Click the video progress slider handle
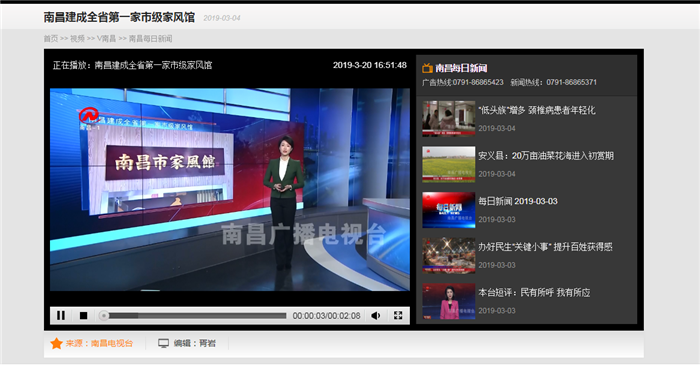This screenshot has height=370, width=700. coord(104,316)
